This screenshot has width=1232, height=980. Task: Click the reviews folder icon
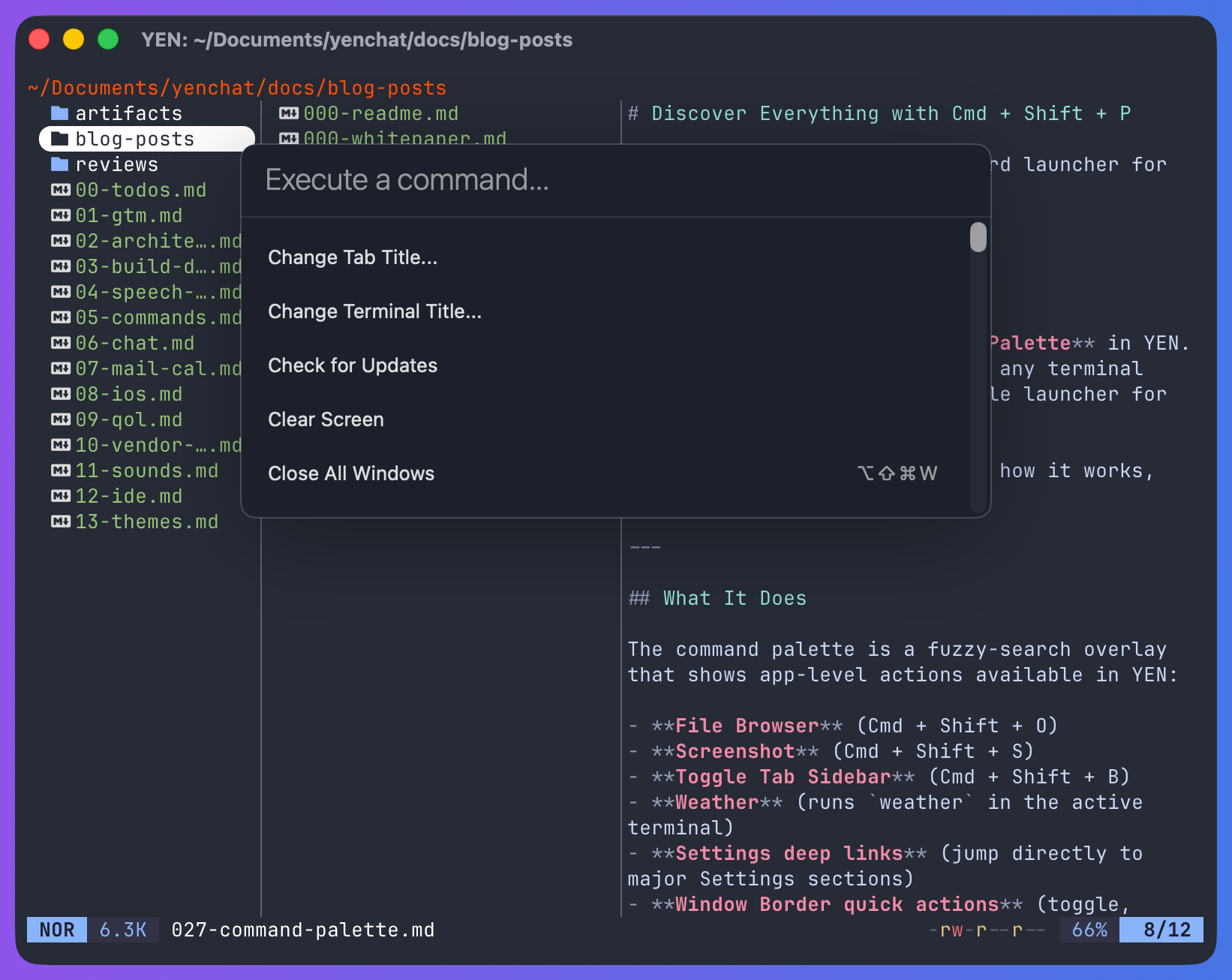pos(60,164)
